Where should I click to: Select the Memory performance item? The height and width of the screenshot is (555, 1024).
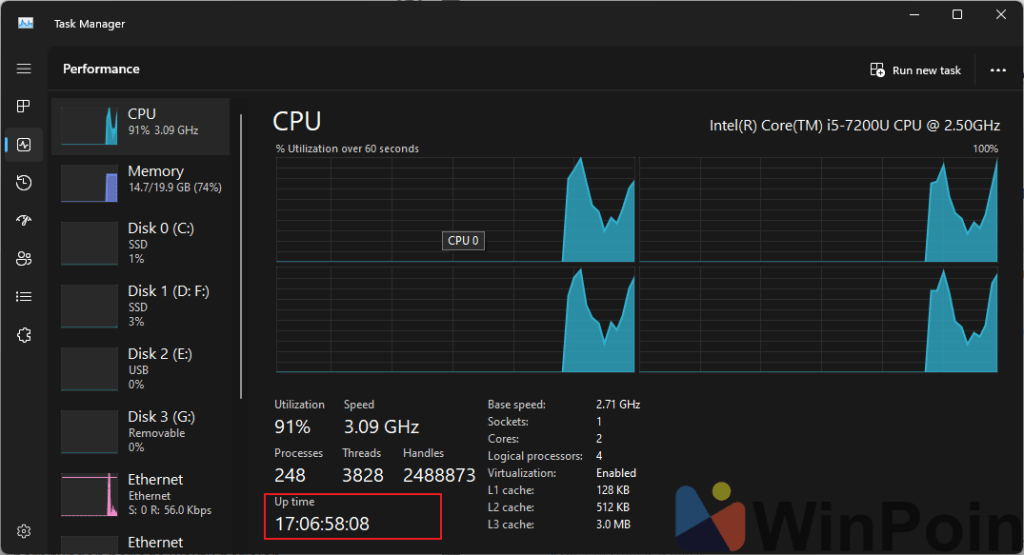click(x=140, y=182)
